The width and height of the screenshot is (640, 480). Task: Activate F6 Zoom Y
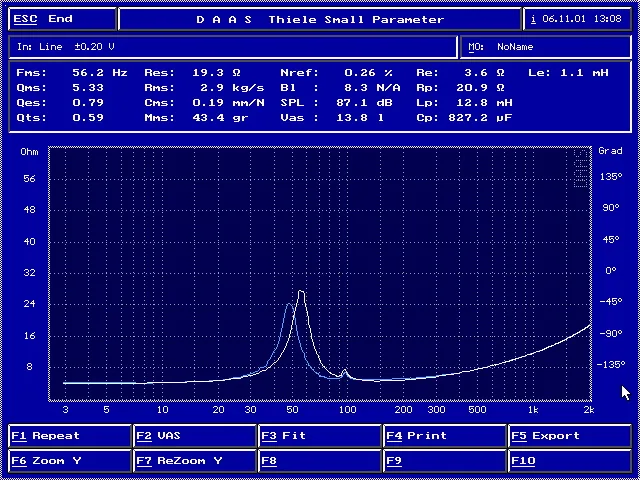70,461
